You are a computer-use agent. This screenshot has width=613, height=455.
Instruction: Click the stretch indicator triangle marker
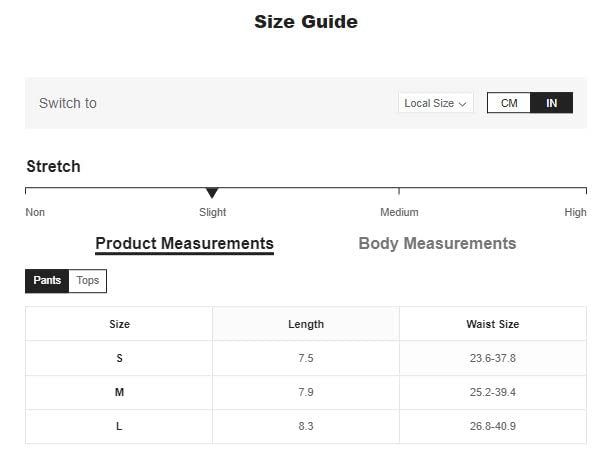coord(212,193)
